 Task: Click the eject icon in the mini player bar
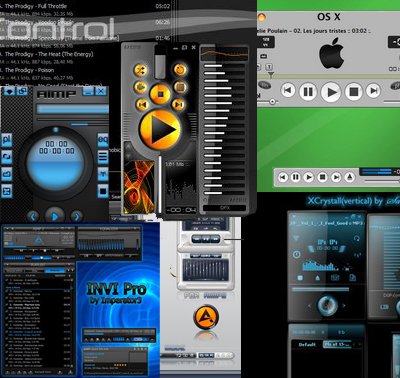[x=349, y=177]
